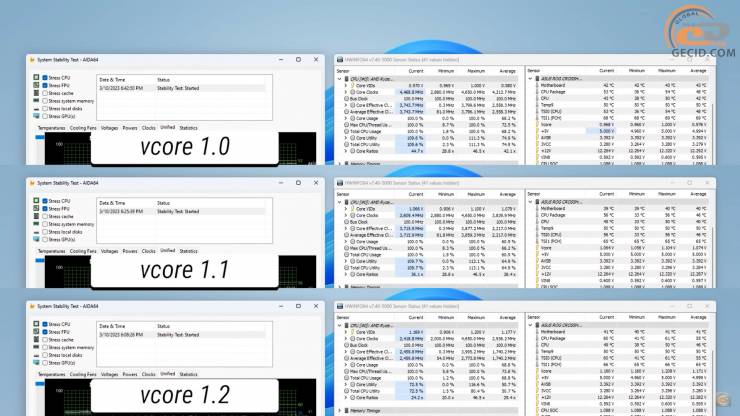Switch to Voltages tab in vcore 1.1 window
Viewport: 740px width, 416px height.
point(109,251)
